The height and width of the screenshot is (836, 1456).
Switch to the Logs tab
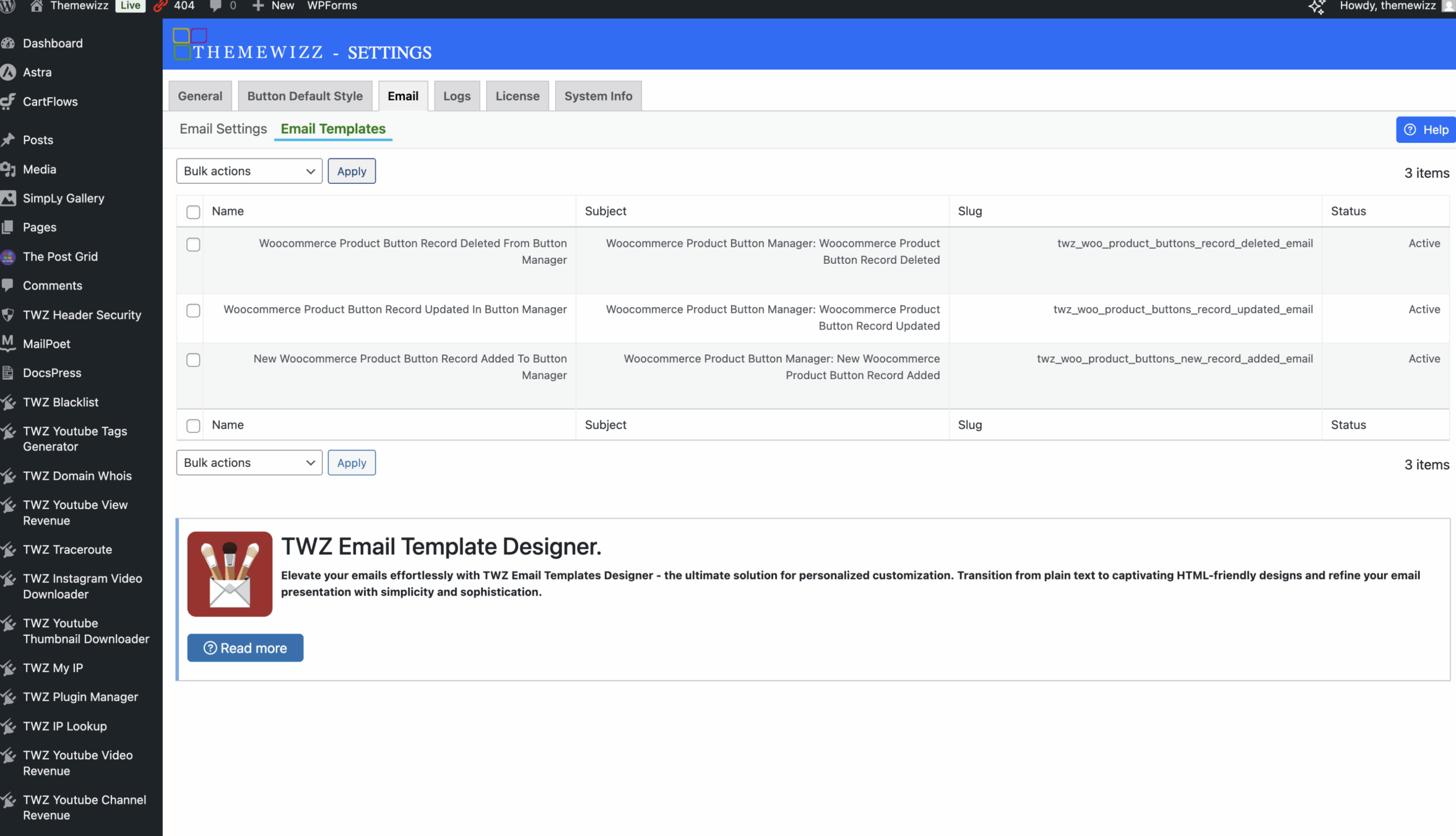click(x=457, y=96)
